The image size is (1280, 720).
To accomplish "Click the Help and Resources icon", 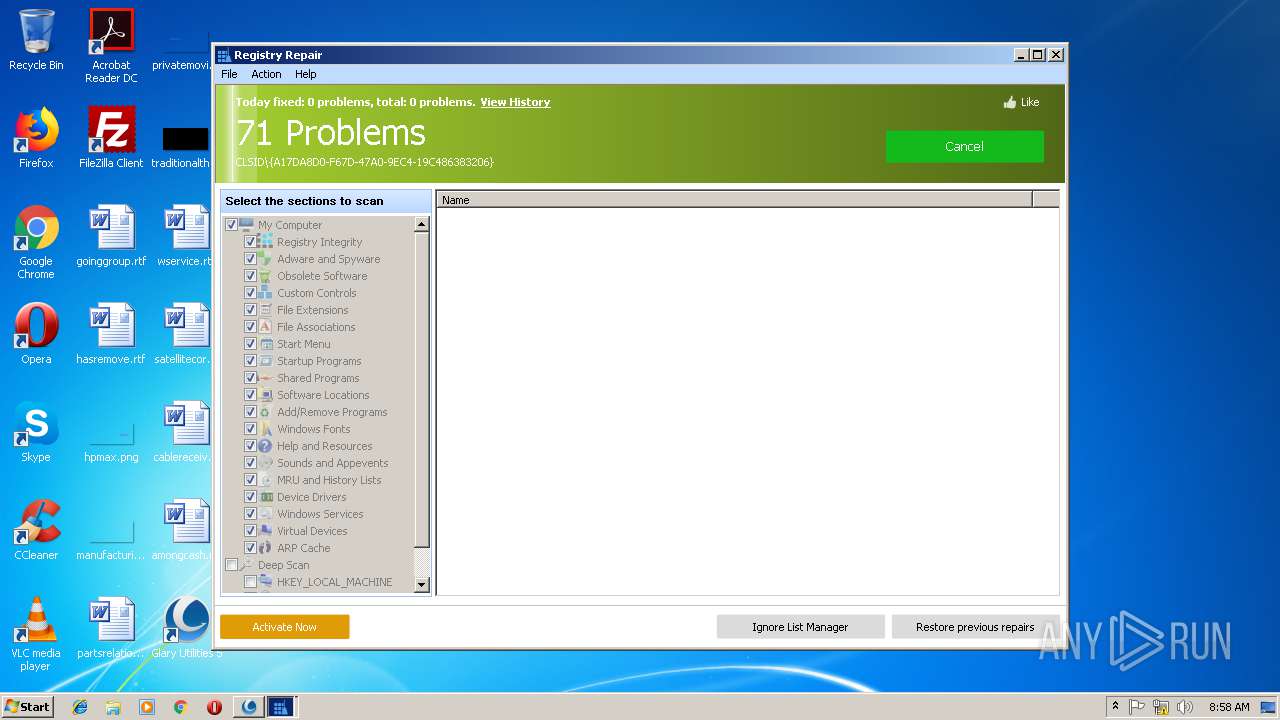I will 266,446.
